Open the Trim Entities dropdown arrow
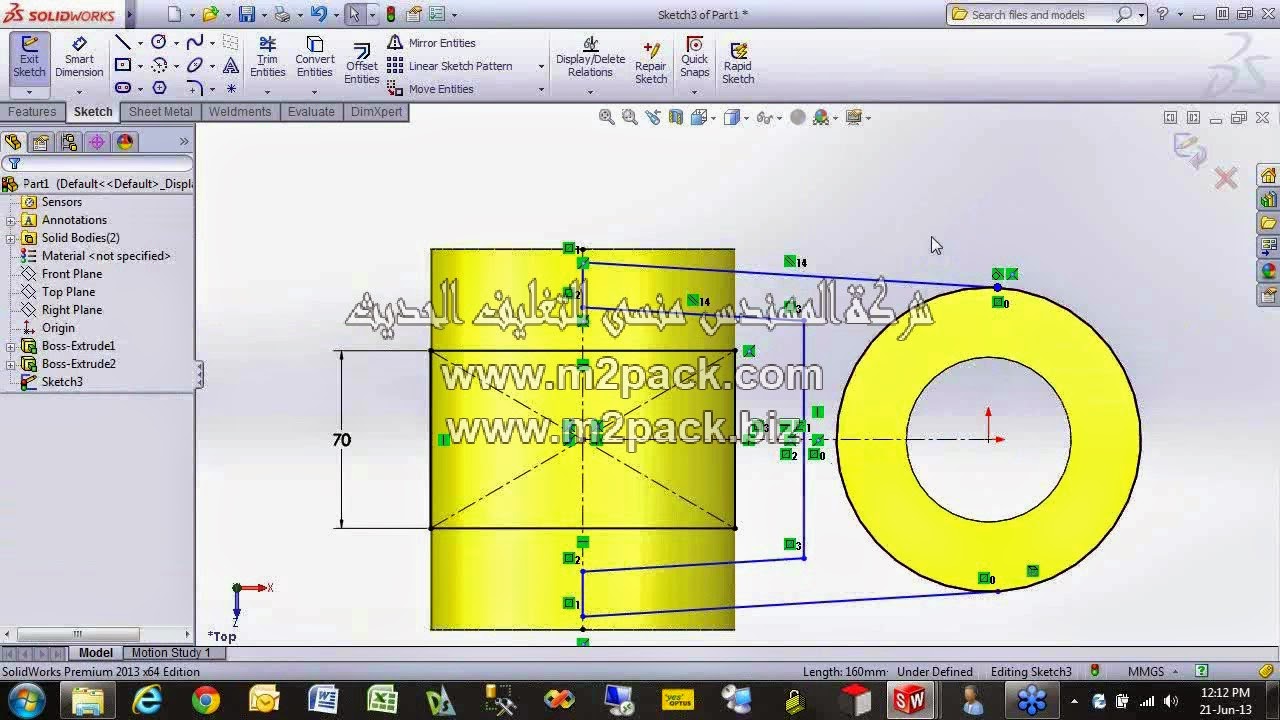This screenshot has width=1280, height=720. click(x=267, y=92)
